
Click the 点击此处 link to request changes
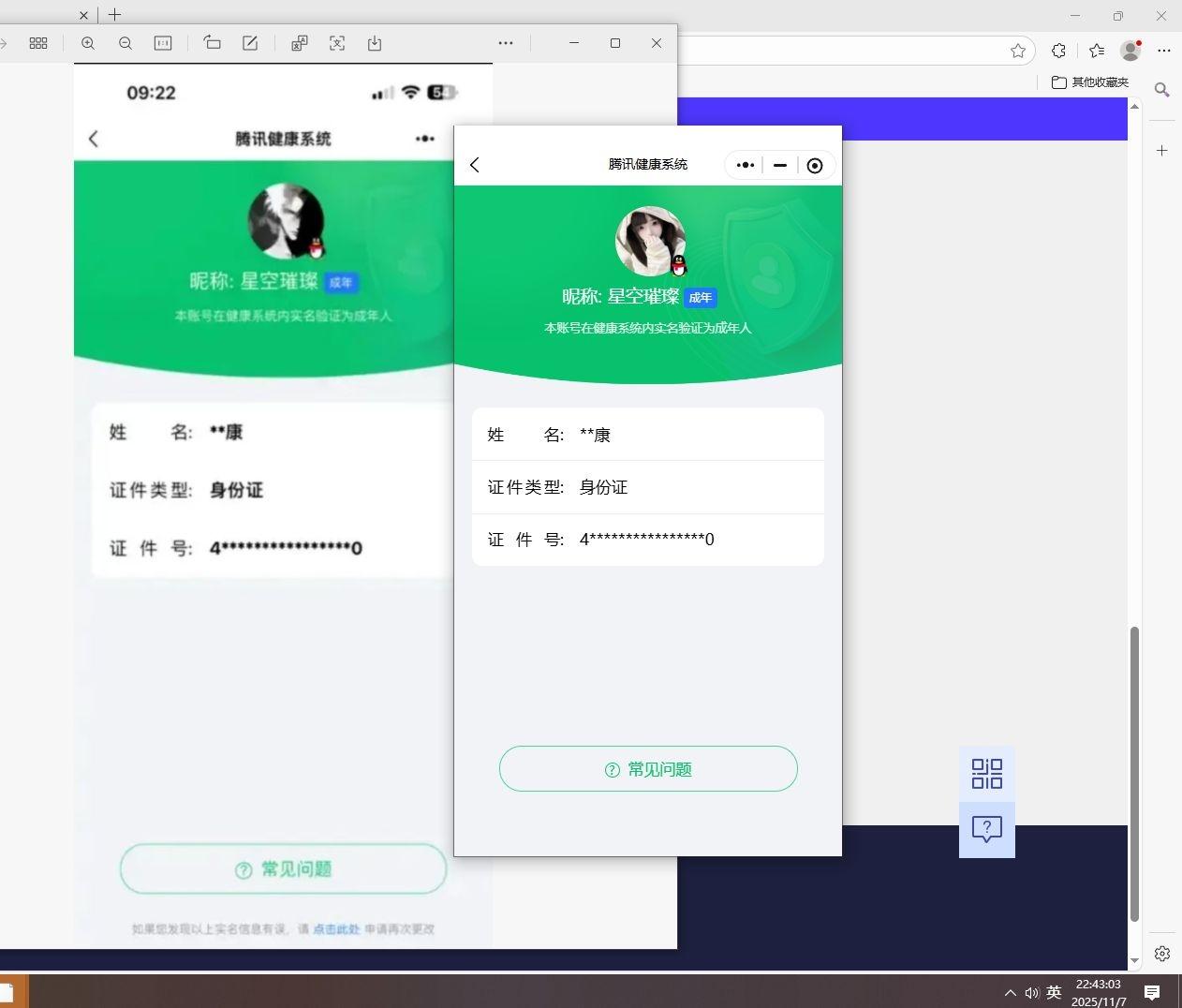(x=335, y=930)
